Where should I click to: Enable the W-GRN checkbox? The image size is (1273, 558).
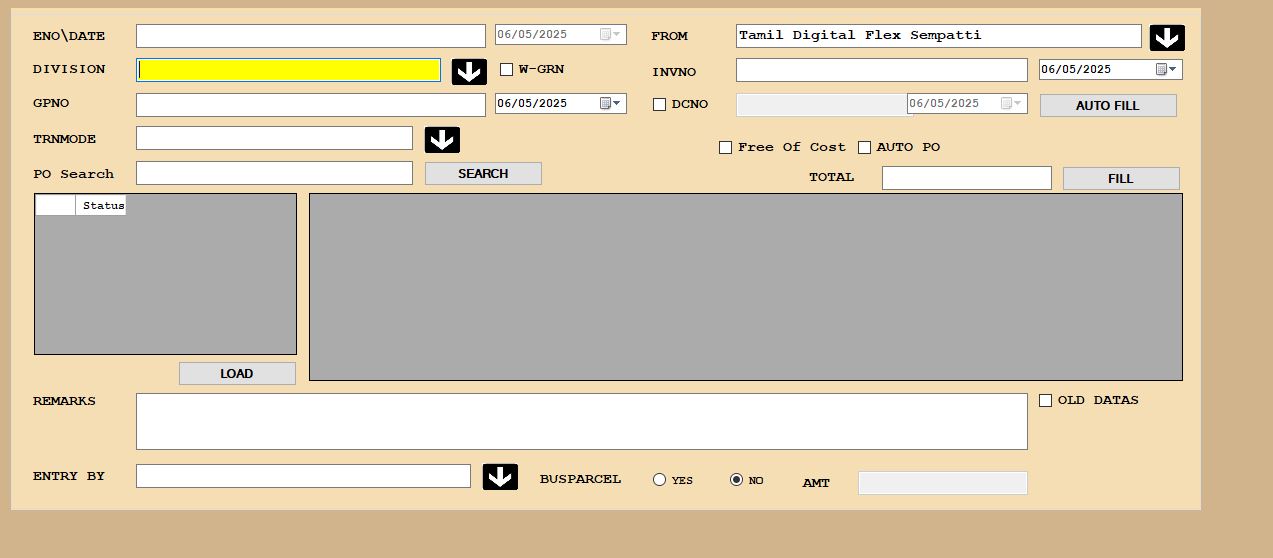coord(506,70)
